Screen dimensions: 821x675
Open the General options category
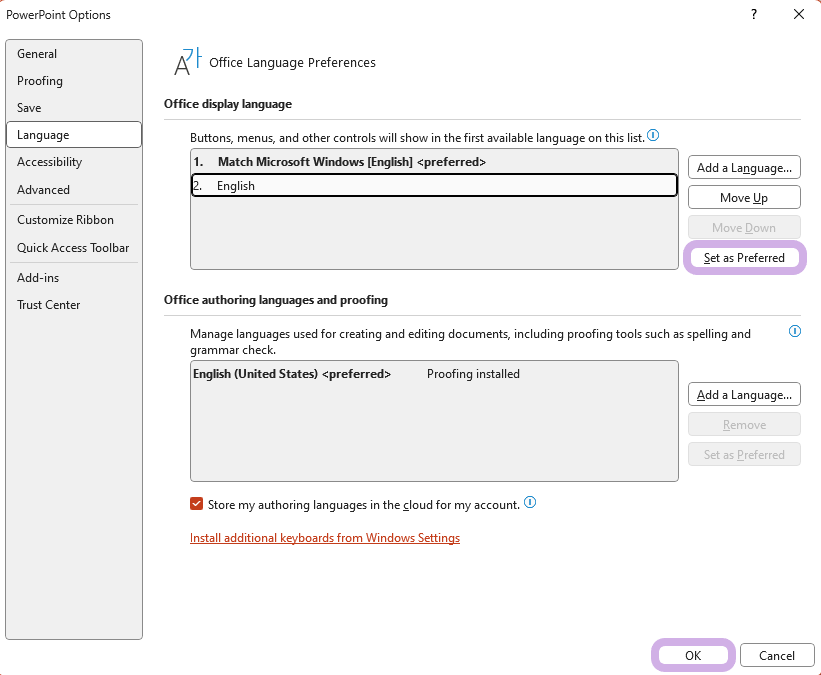coord(37,54)
